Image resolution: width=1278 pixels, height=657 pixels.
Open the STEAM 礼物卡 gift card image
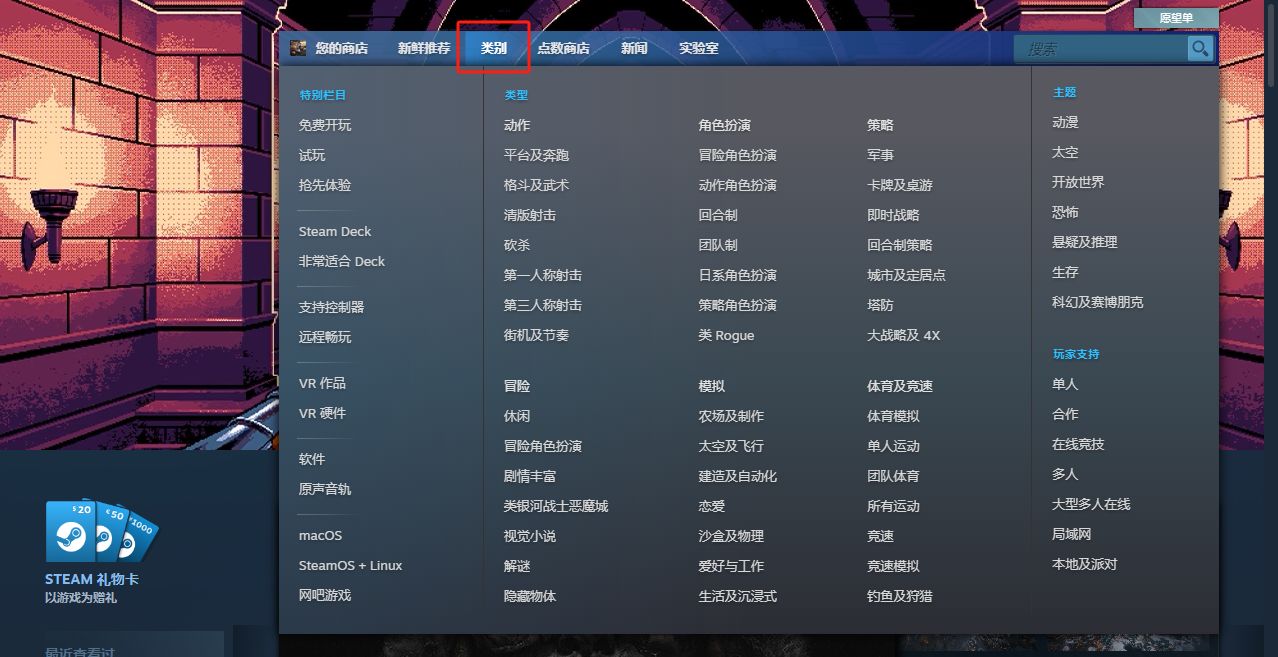102,531
